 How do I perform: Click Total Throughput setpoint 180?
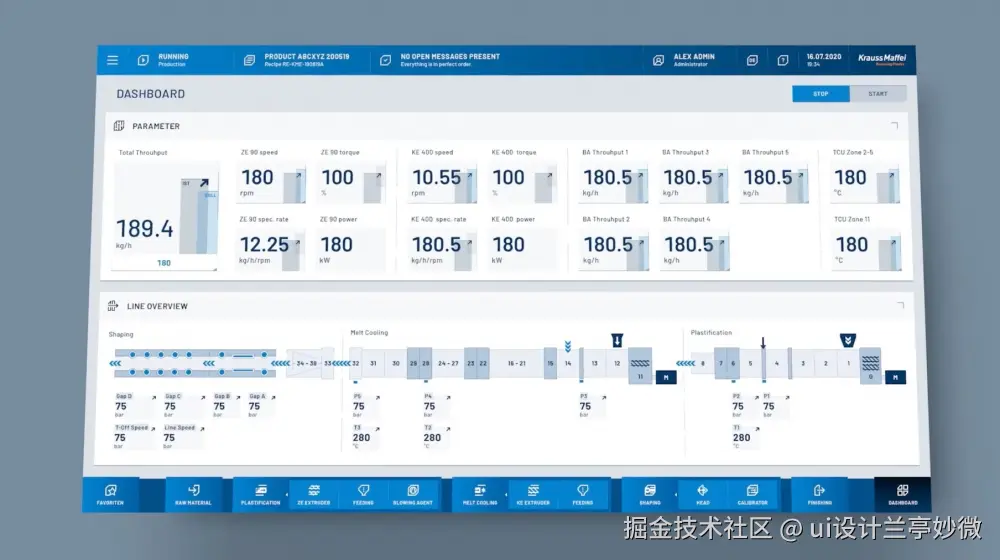point(164,263)
